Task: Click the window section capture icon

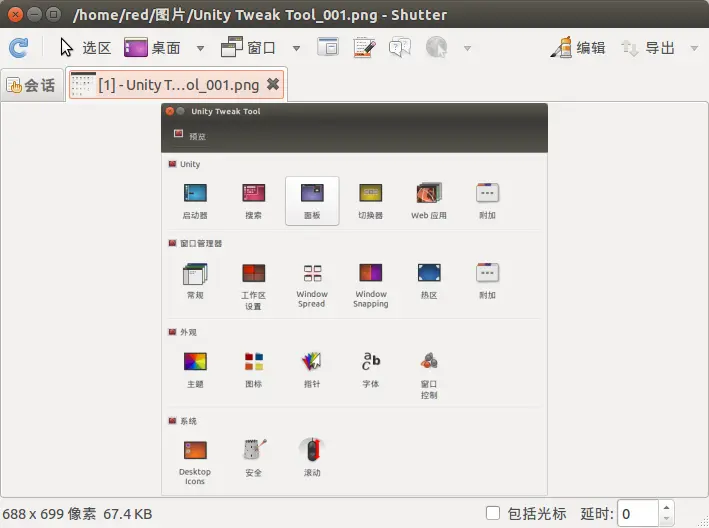Action: click(x=328, y=48)
